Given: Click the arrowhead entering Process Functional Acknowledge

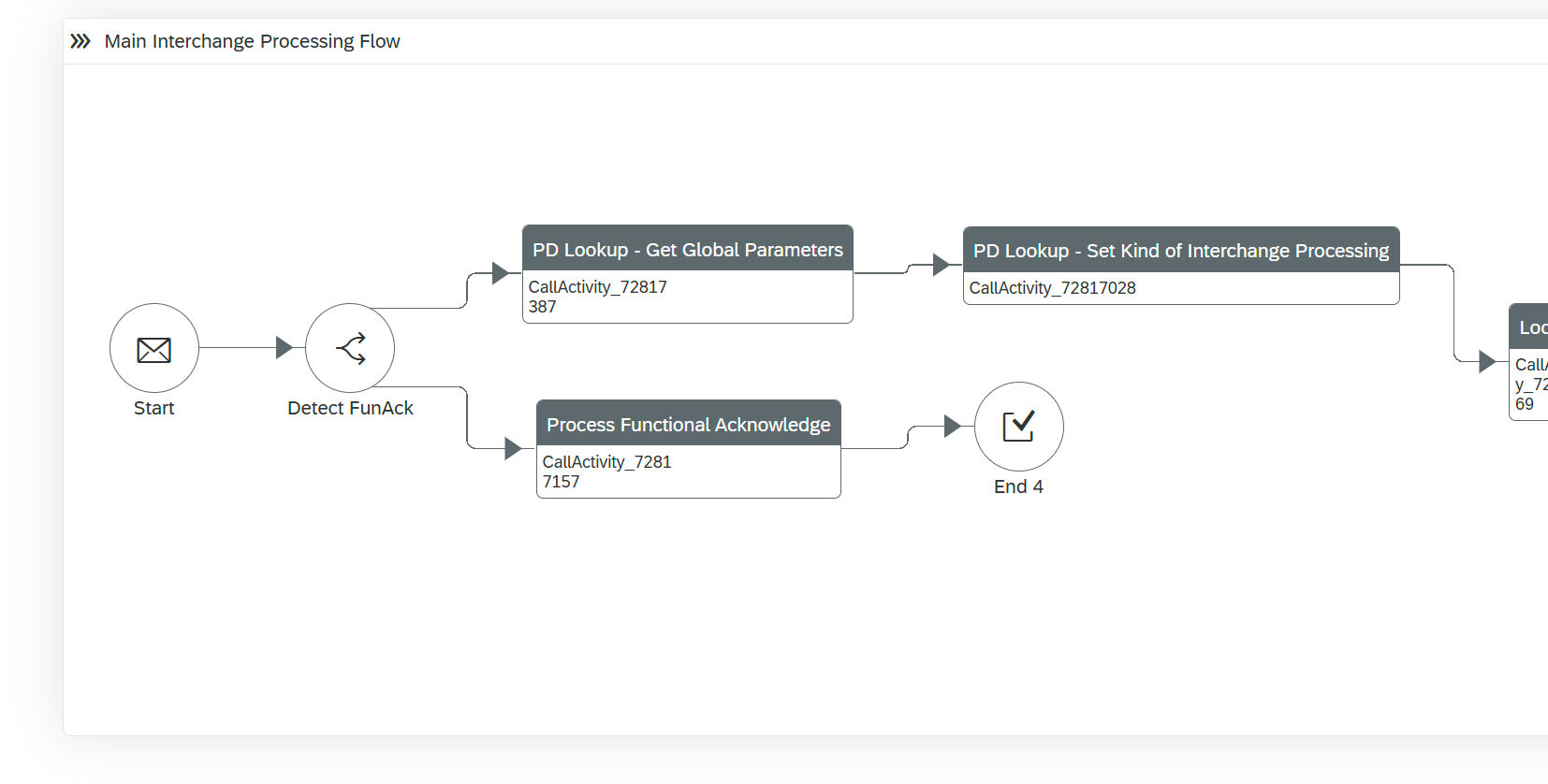Looking at the screenshot, I should click(x=513, y=449).
